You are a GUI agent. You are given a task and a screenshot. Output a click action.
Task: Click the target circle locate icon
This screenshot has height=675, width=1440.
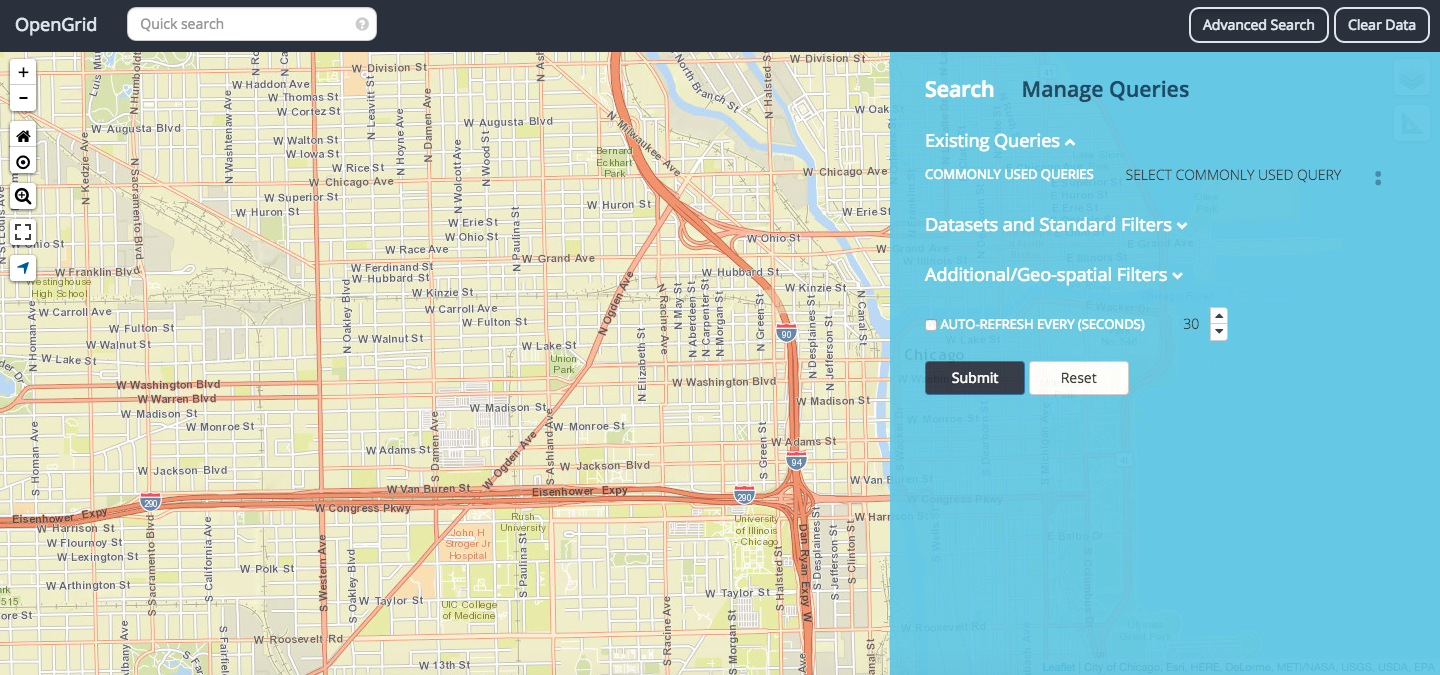(x=23, y=162)
